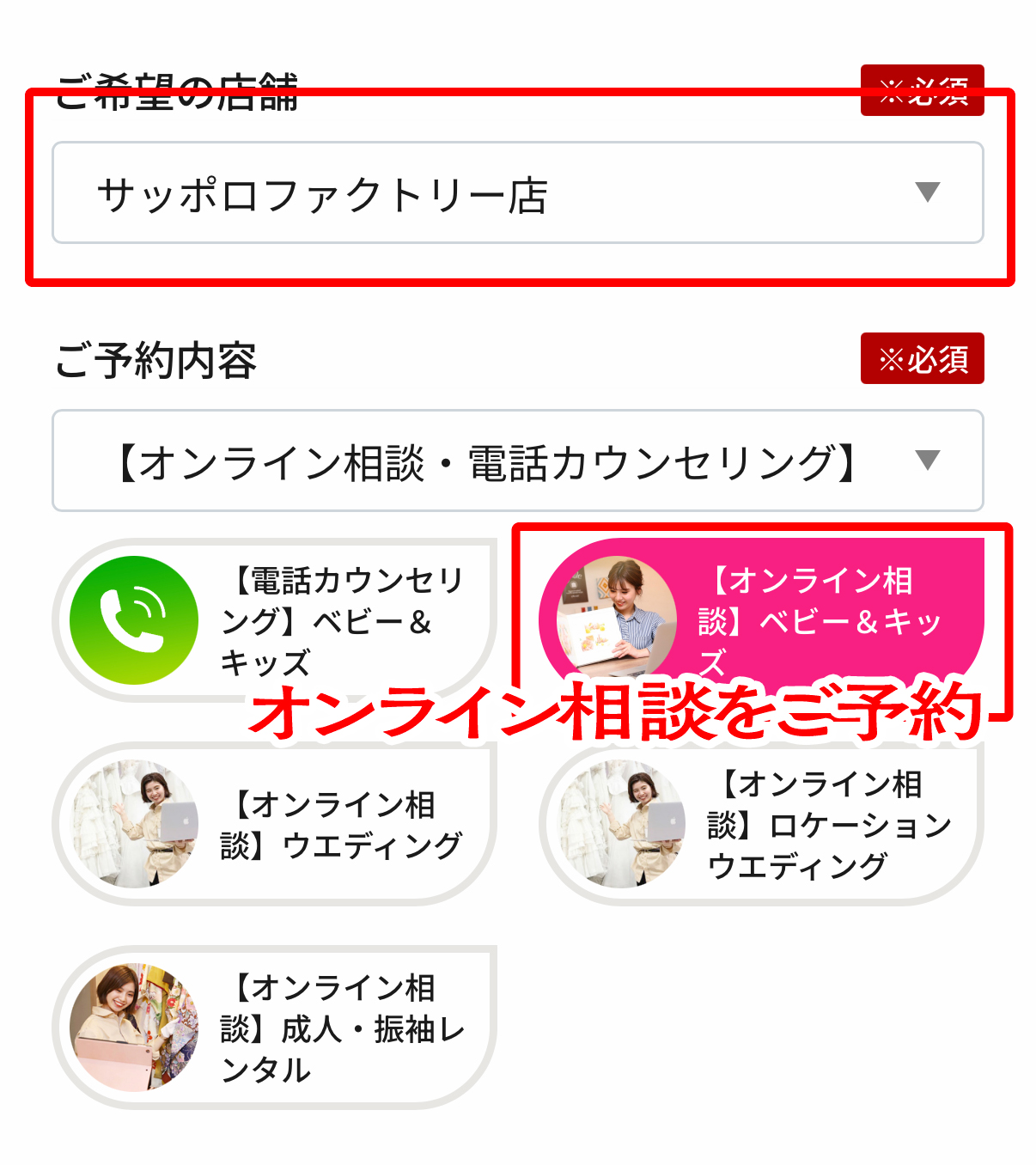Select 【電話カウンセリング】ベビー&キッズ option
This screenshot has width=1036, height=1165.
coord(275,620)
